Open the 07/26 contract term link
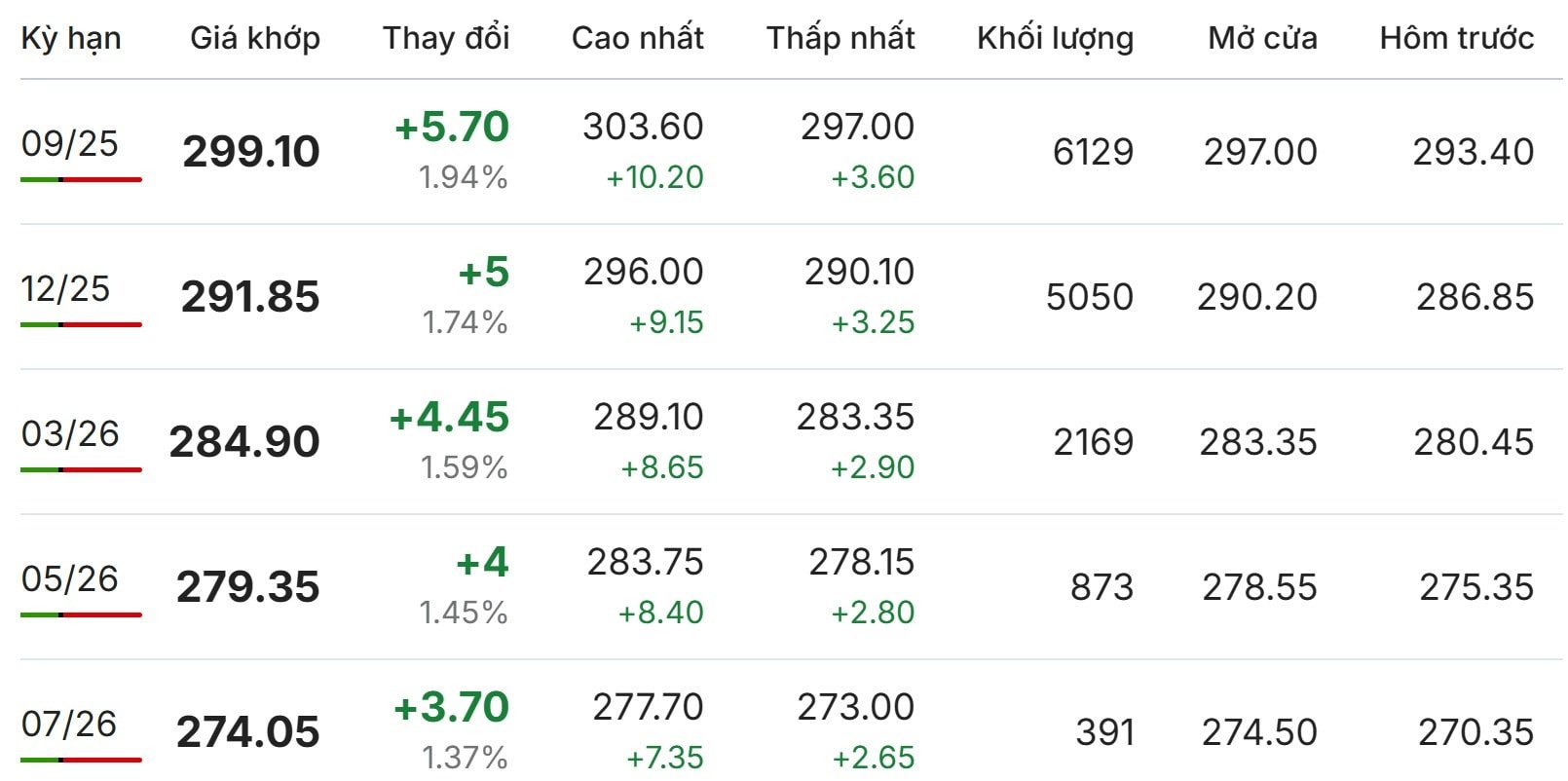 (x=68, y=725)
